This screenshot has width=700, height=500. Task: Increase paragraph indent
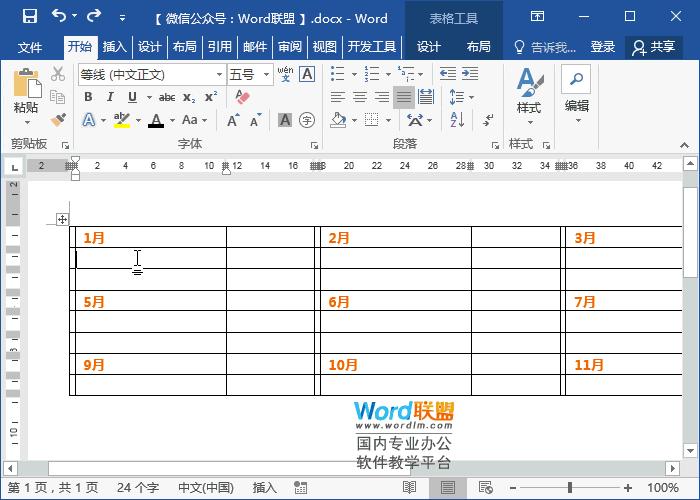click(x=470, y=74)
